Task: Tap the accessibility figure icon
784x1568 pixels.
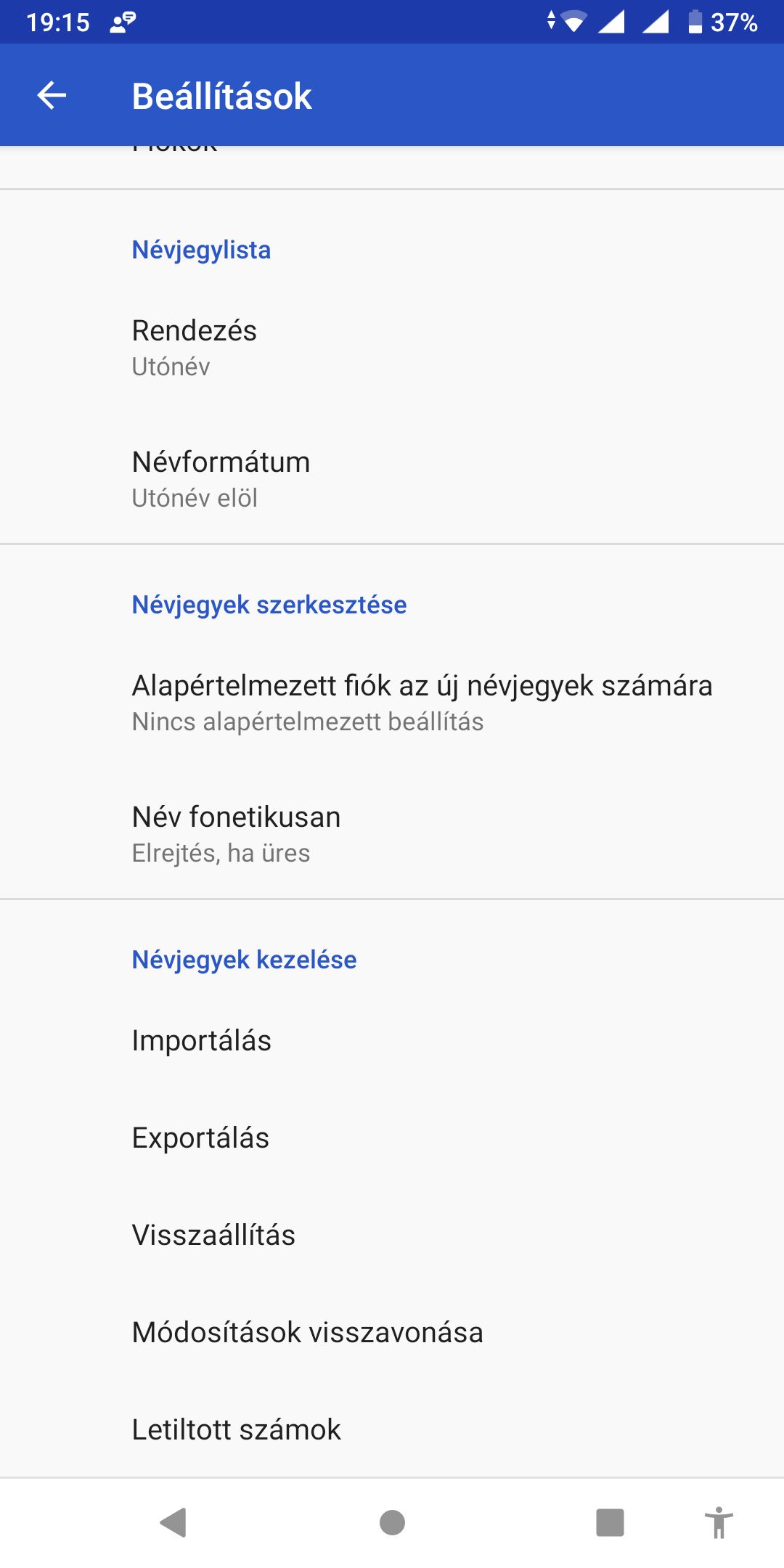Action: pos(718,1522)
